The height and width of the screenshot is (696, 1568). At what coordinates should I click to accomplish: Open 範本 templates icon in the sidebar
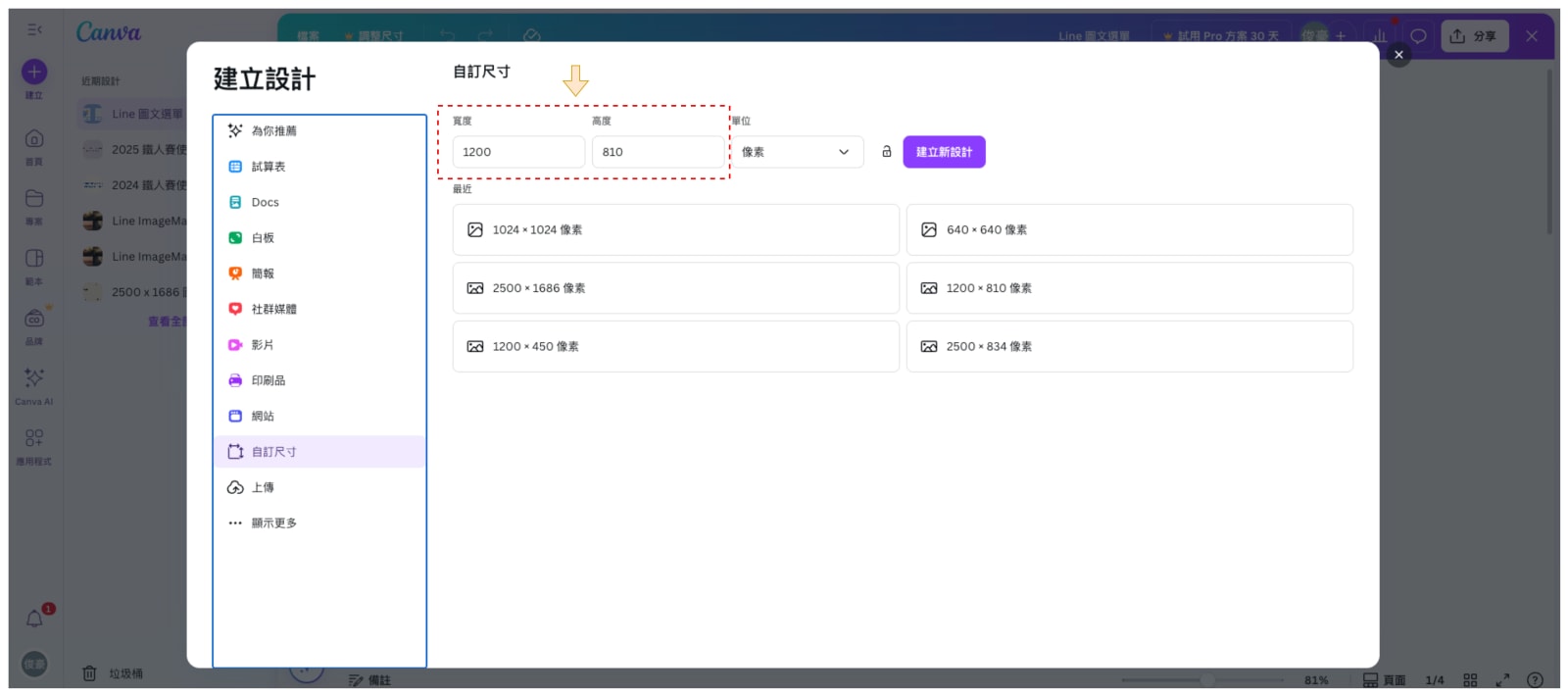pyautogui.click(x=34, y=258)
